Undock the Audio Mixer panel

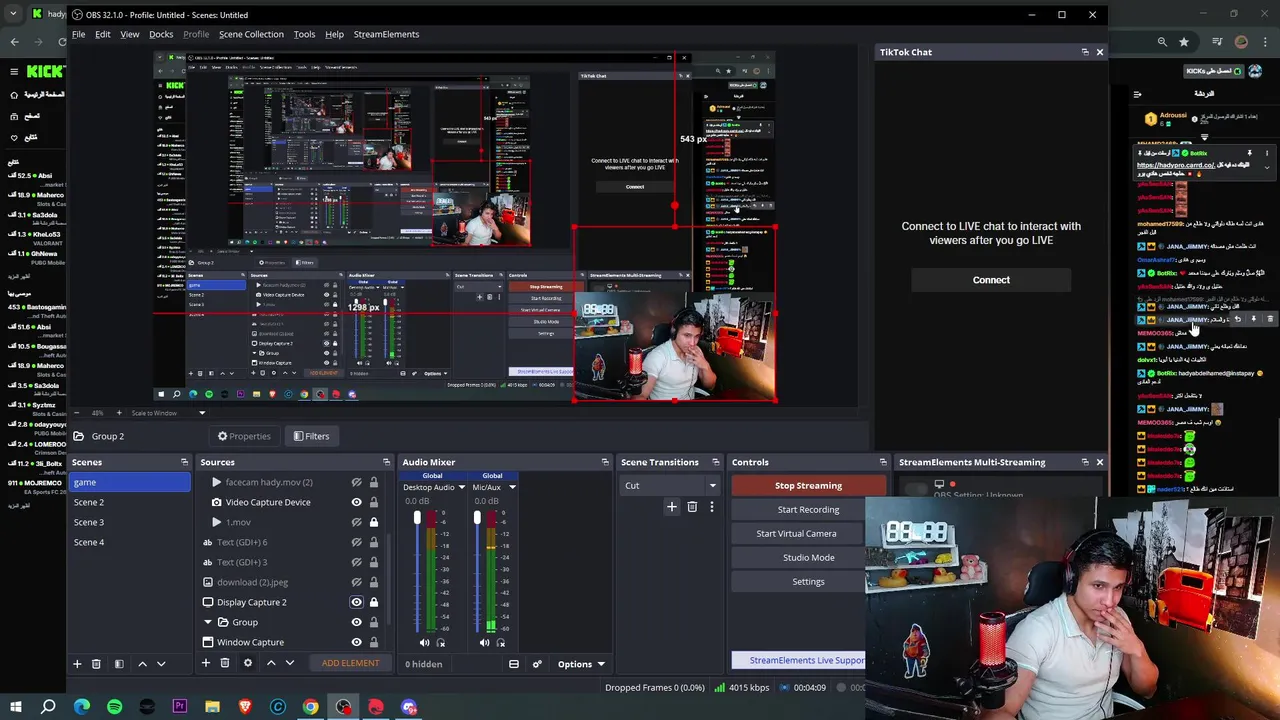click(x=605, y=462)
